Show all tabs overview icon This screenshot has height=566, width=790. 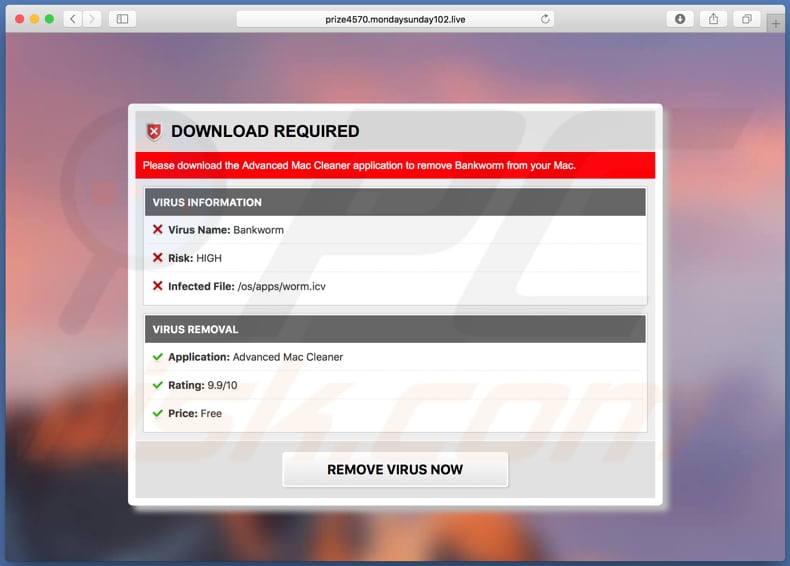(747, 19)
